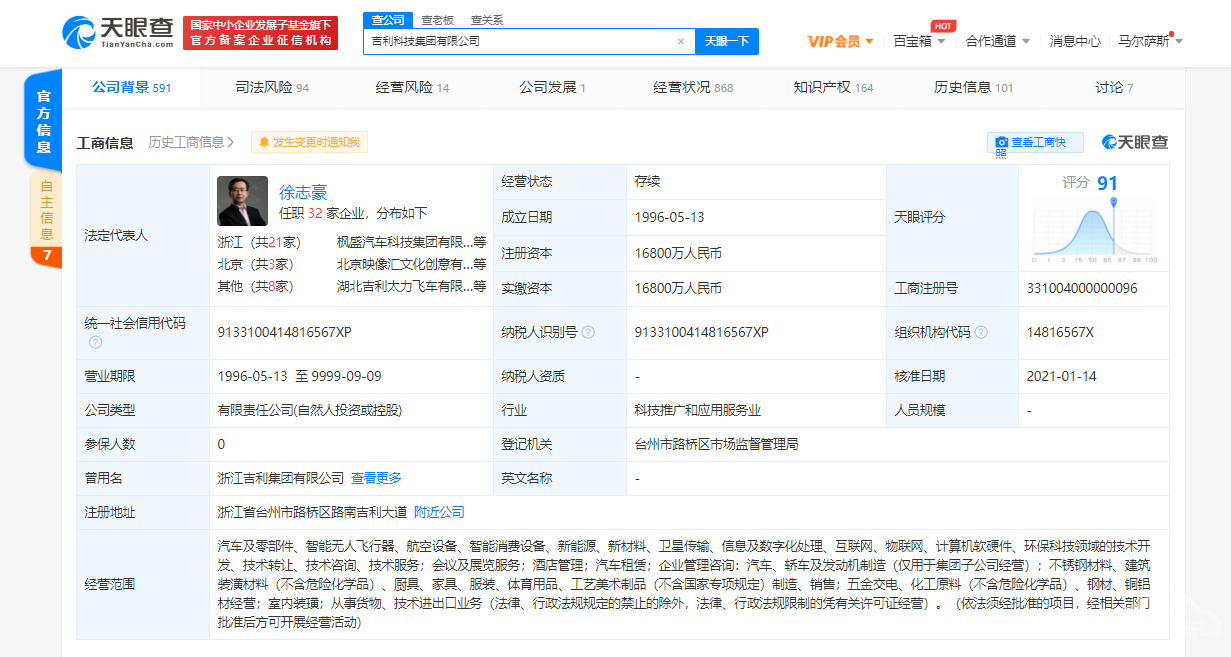
Task: Click 查看更多 next to 浙江吉利集团有限公司
Action: (x=376, y=478)
